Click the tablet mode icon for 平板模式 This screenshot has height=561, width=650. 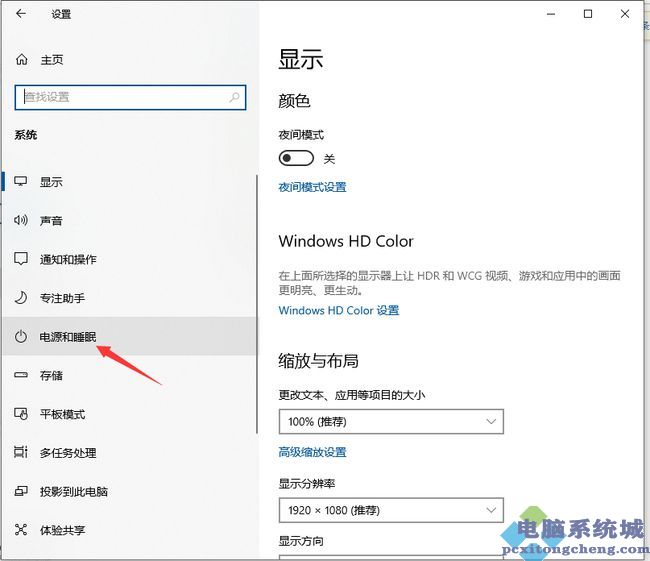point(21,414)
